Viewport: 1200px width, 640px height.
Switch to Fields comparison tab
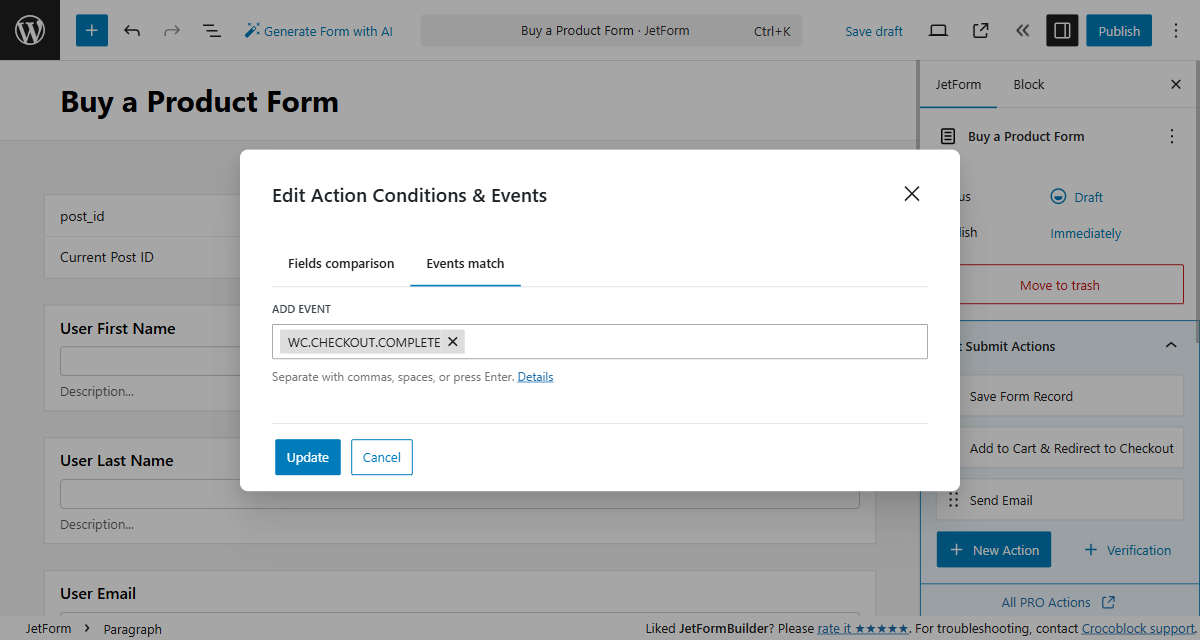click(x=341, y=264)
